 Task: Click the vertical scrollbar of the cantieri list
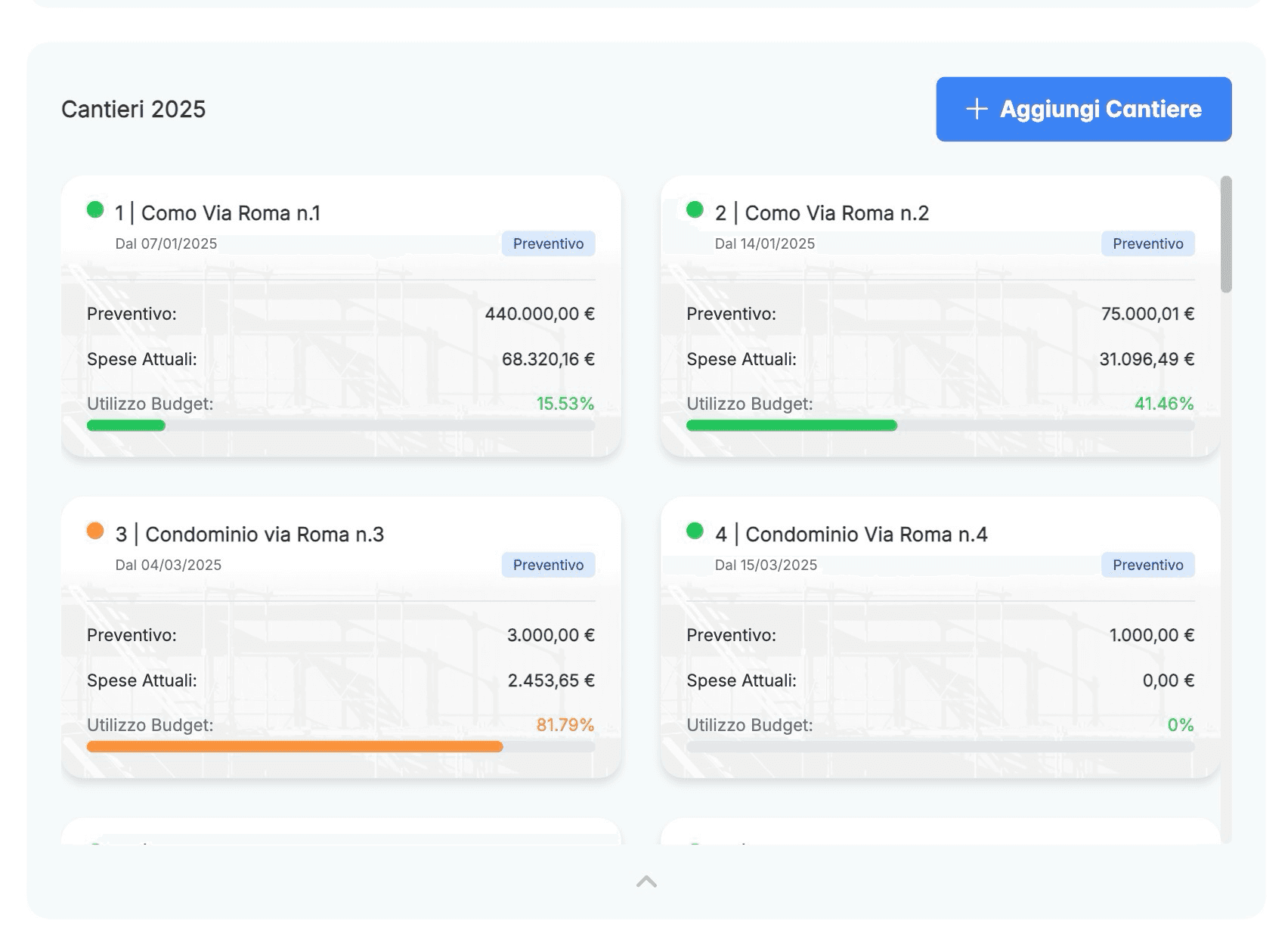(1225, 234)
